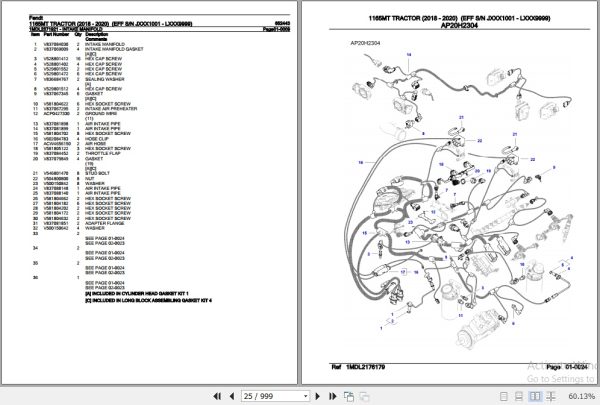Image resolution: width=600 pixels, height=405 pixels.
Task: Click the THROTTLE FLAP description
Action: 103,154
